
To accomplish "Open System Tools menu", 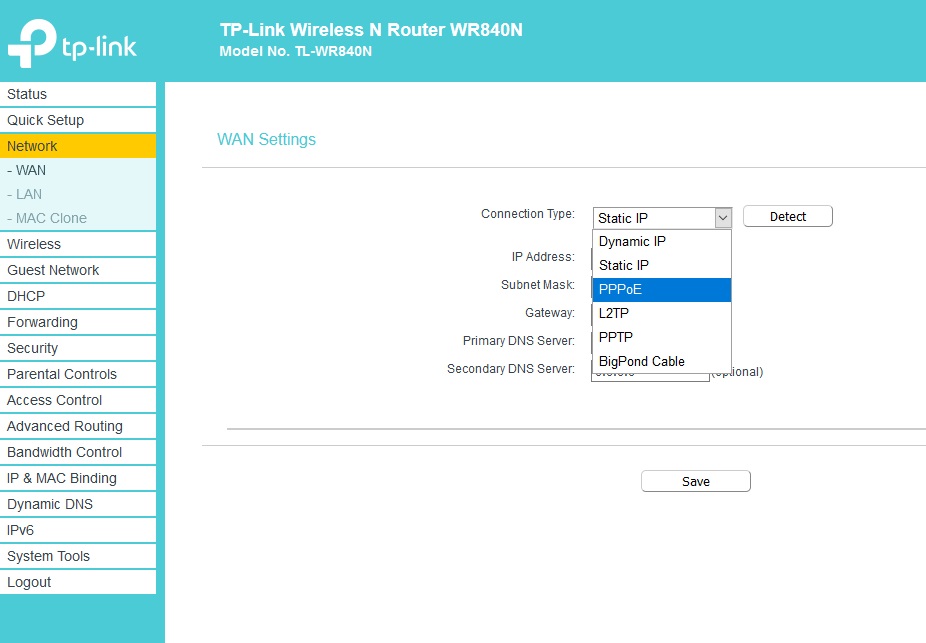I will click(x=78, y=556).
